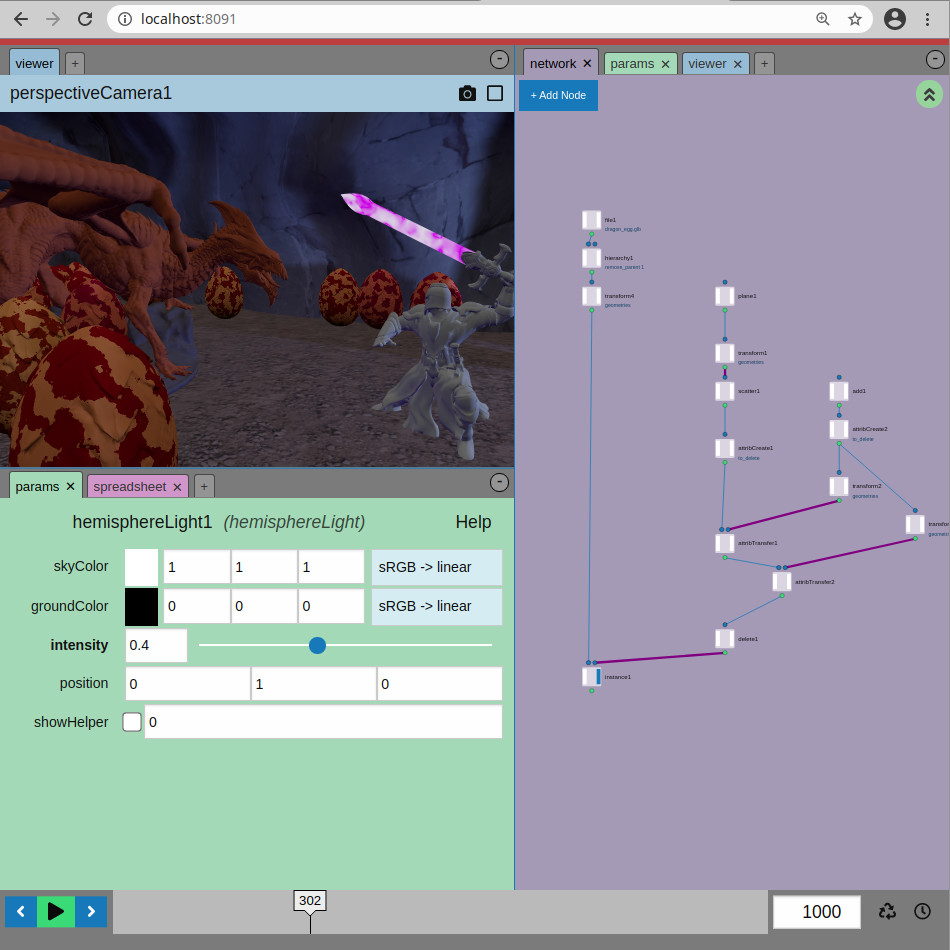The image size is (950, 950).
Task: Select the transform4 node
Action: [x=591, y=296]
